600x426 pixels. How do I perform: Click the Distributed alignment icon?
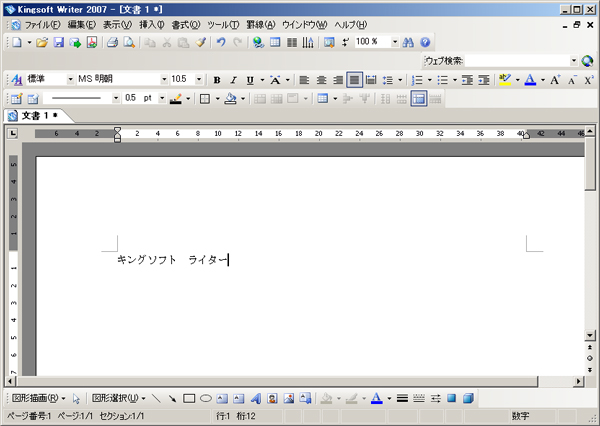pos(371,80)
